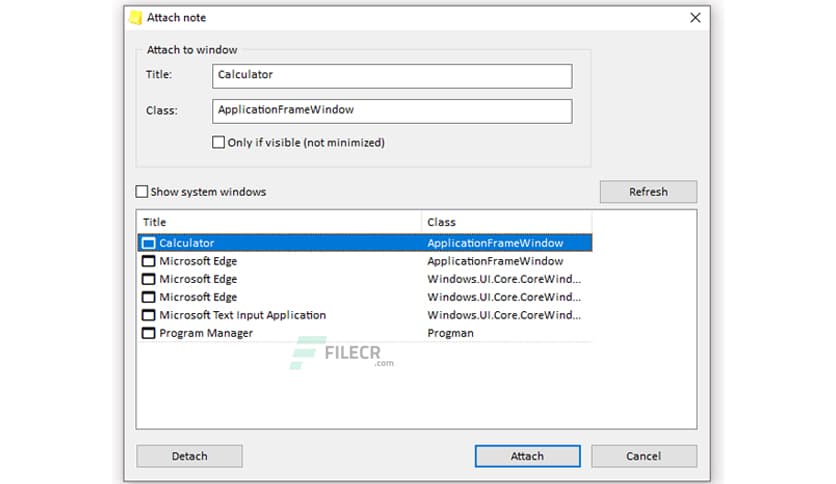Toggle the Show system windows checkbox
The height and width of the screenshot is (484, 836).
142,192
